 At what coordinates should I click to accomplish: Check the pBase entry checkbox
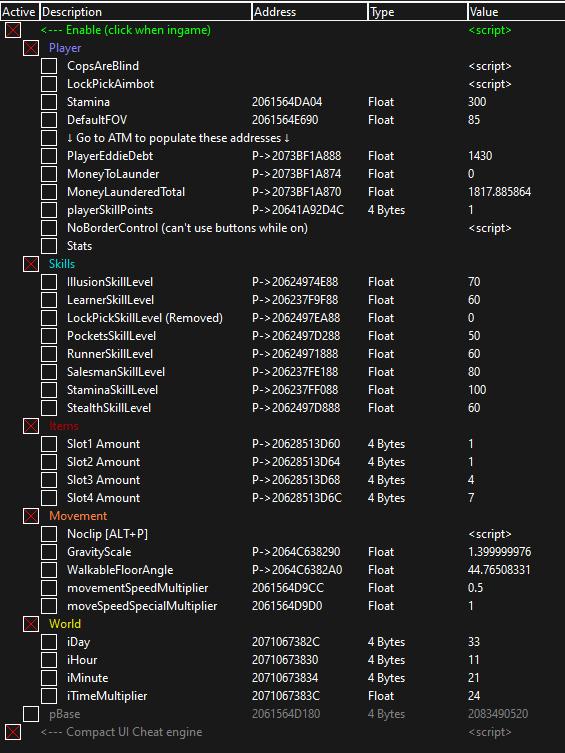(x=31, y=714)
